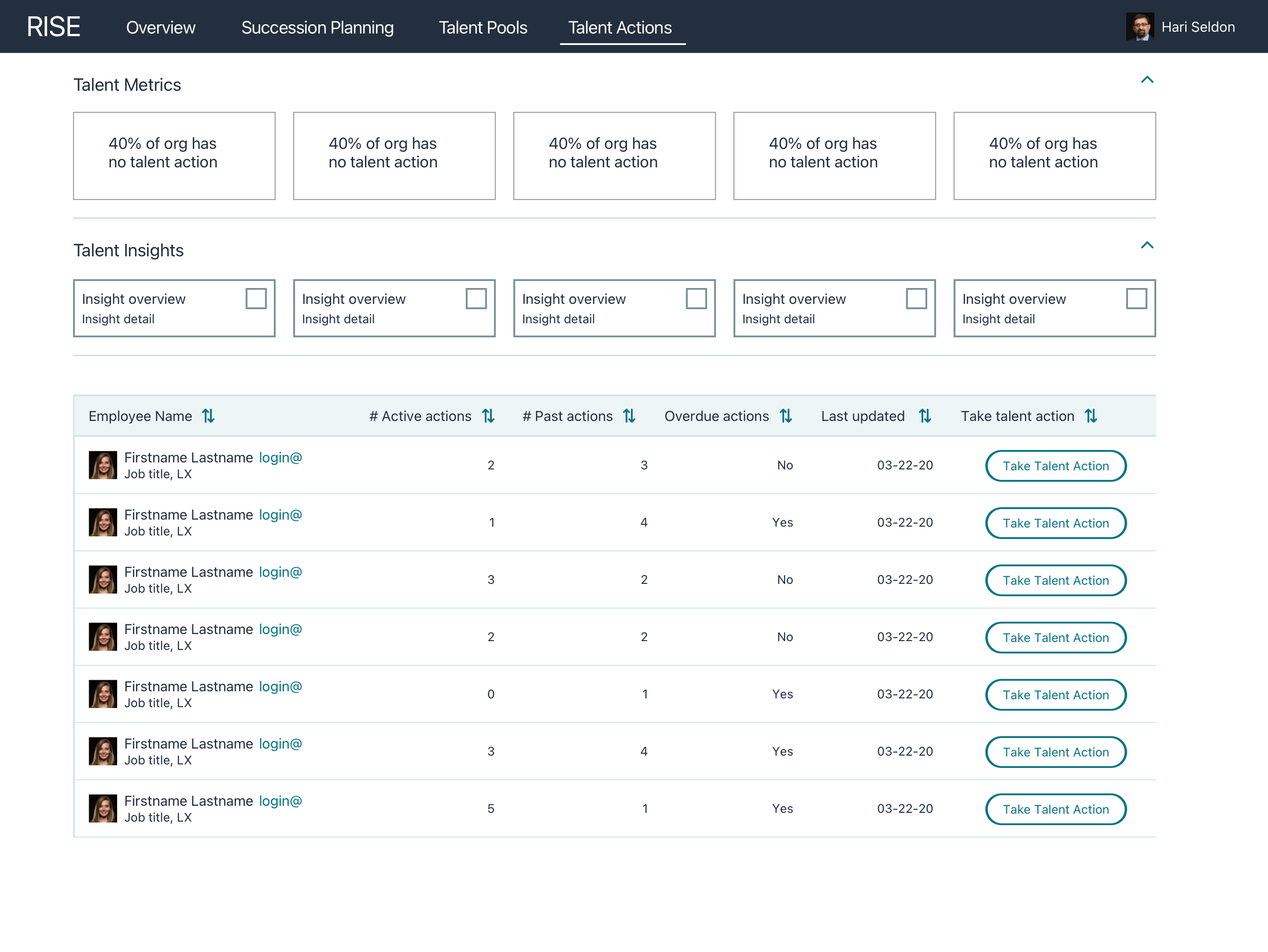The image size is (1268, 952).
Task: Open the Hari Seldon user menu
Action: [1197, 27]
